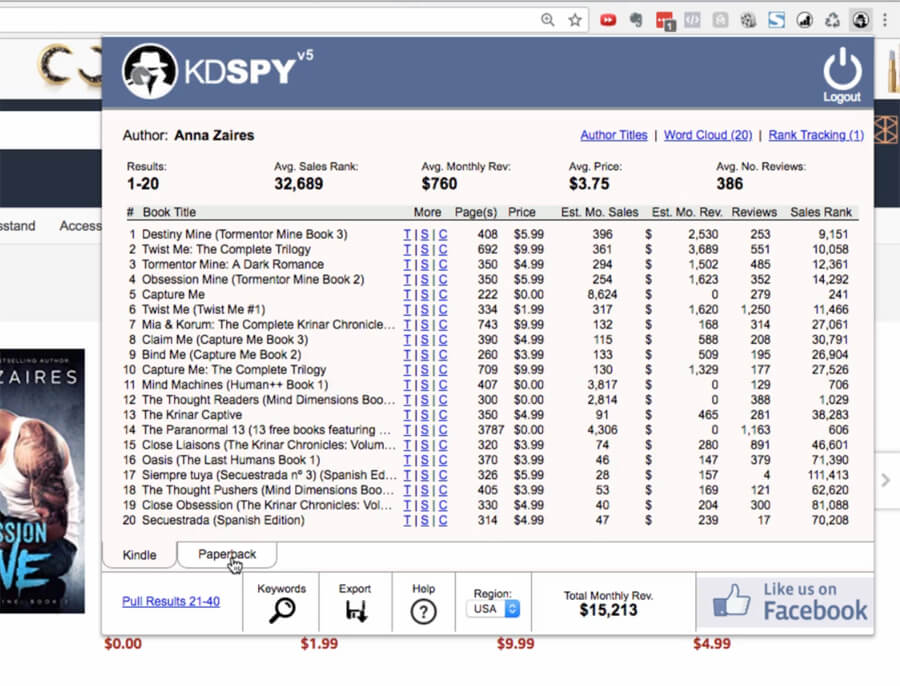This screenshot has width=900, height=686.
Task: Click the Export cart icon
Action: pyautogui.click(x=355, y=610)
